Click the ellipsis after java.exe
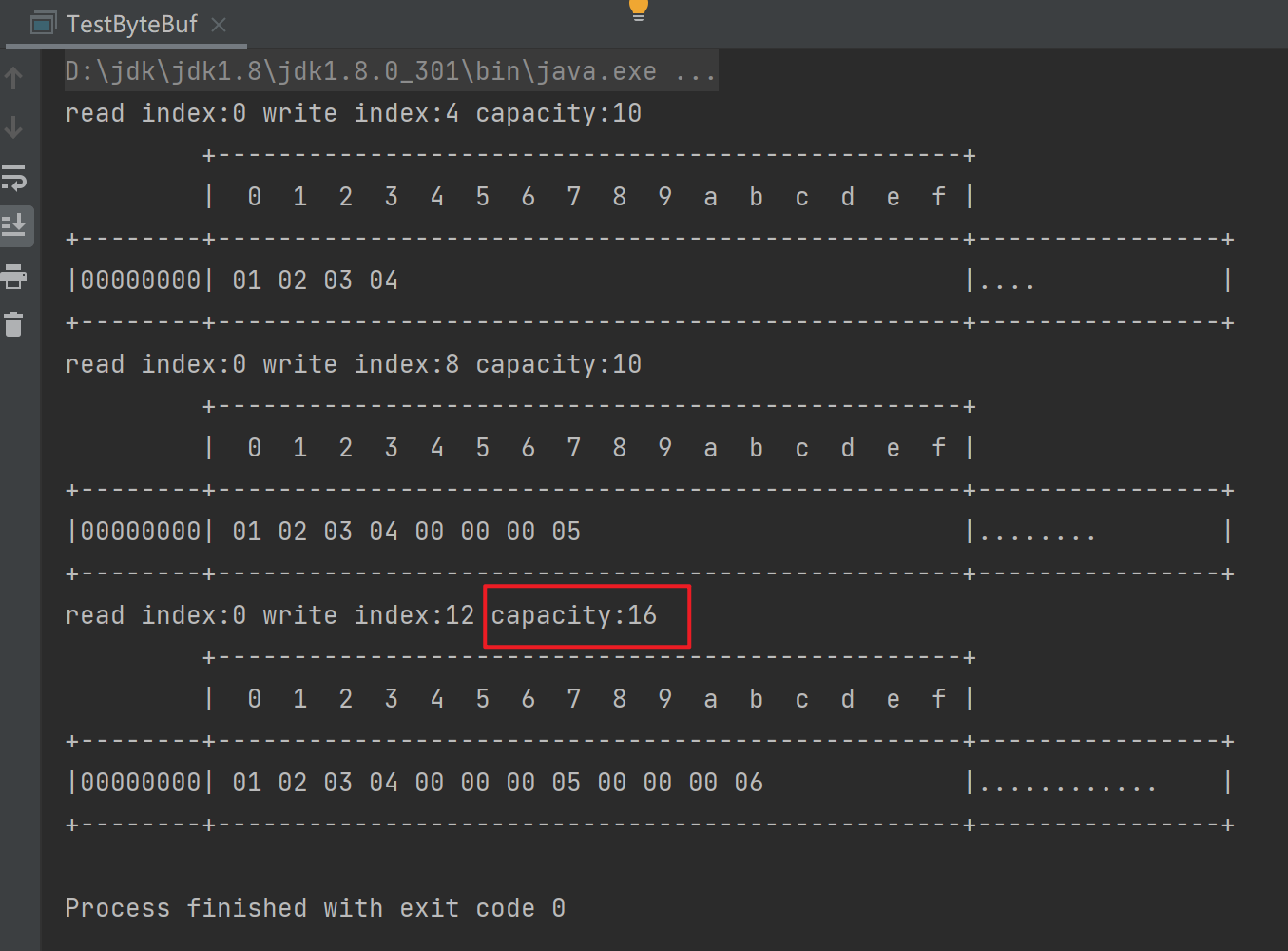1288x951 pixels. [696, 71]
